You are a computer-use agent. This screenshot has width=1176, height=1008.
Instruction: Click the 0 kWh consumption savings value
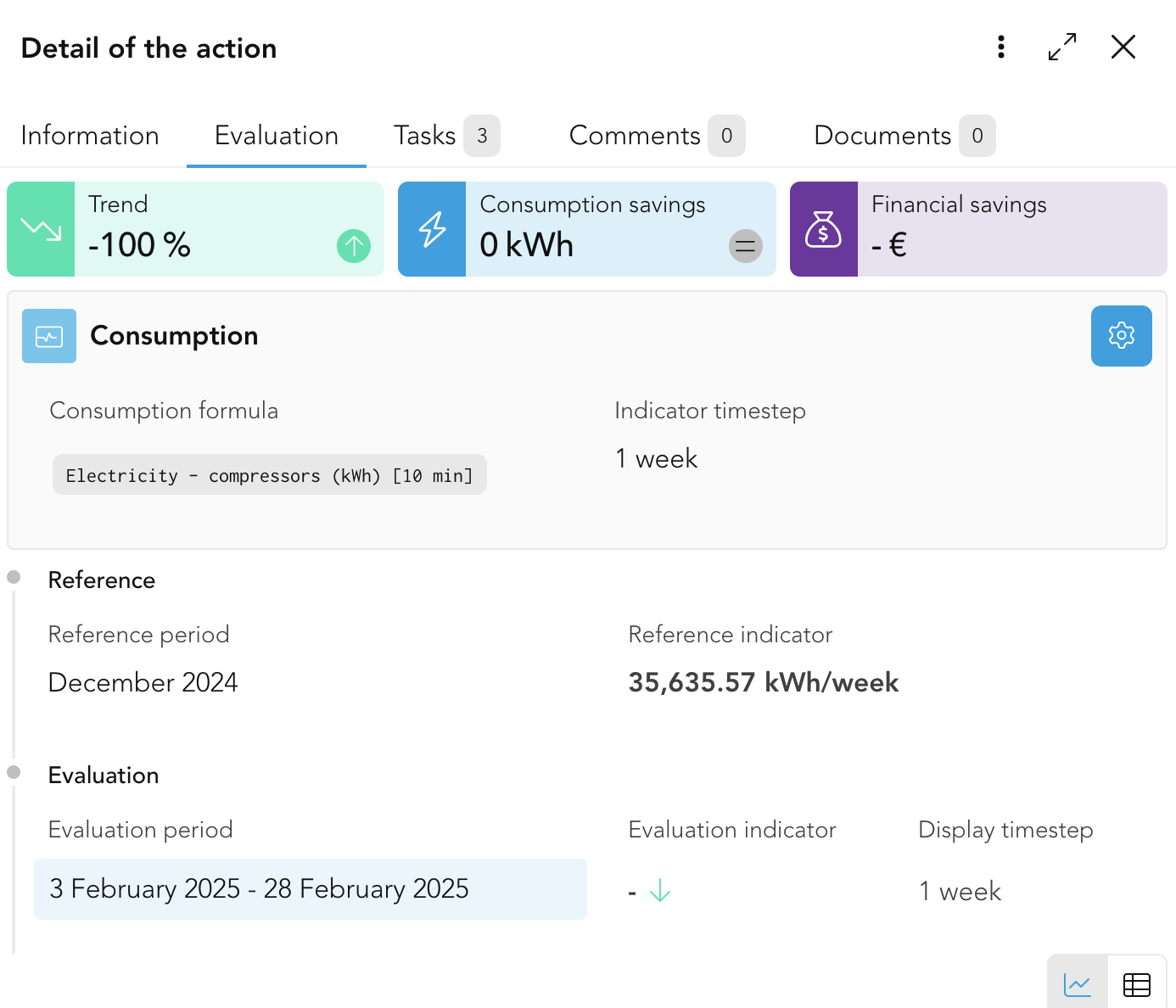[527, 246]
